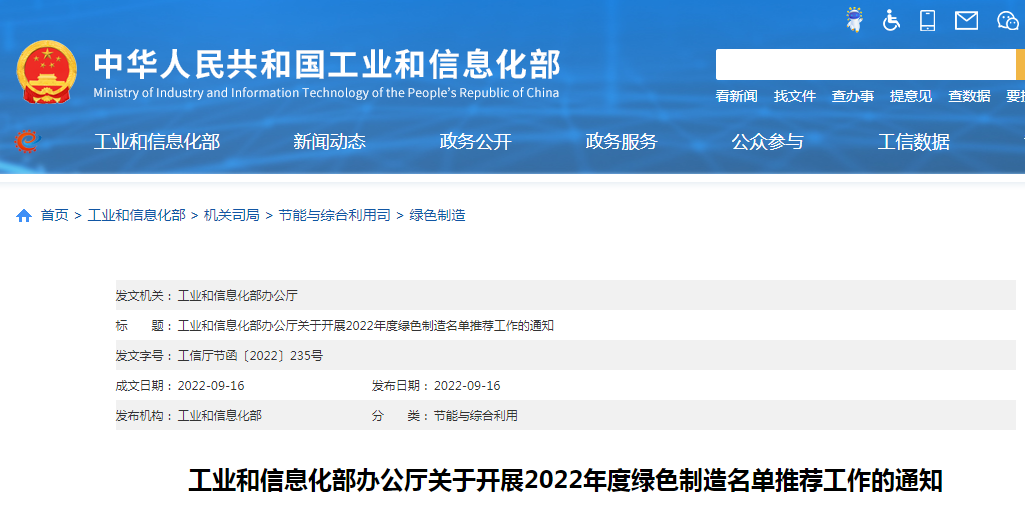
Task: Click the 看新闻 quick link
Action: pyautogui.click(x=736, y=96)
